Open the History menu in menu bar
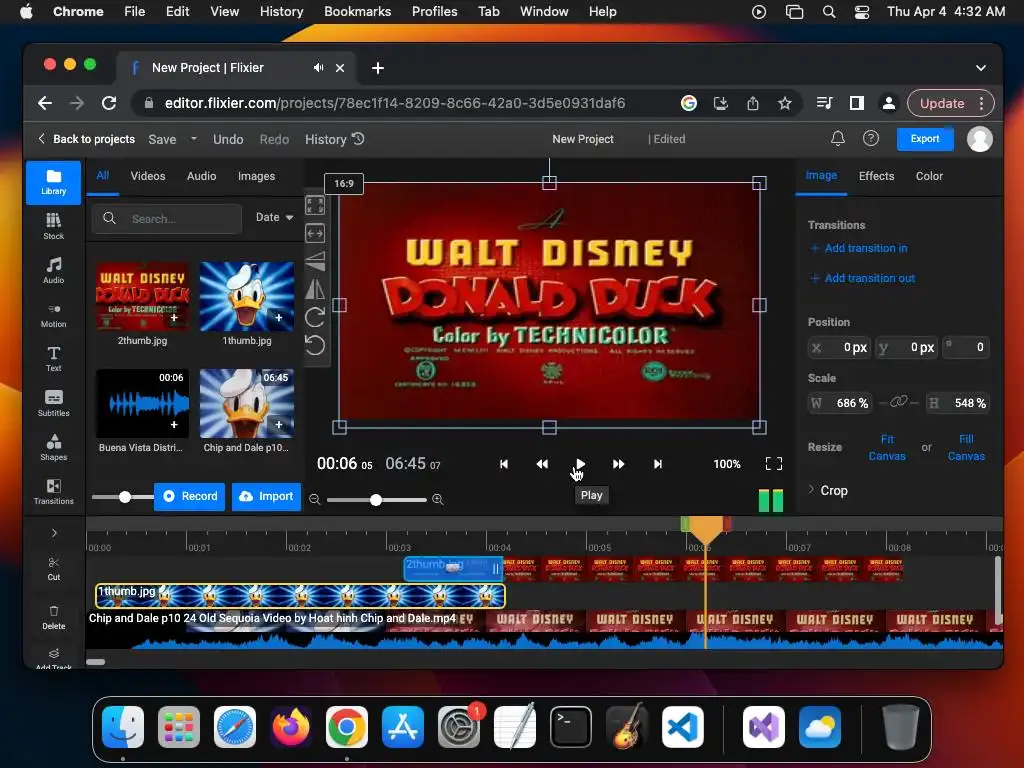1024x768 pixels. point(281,11)
